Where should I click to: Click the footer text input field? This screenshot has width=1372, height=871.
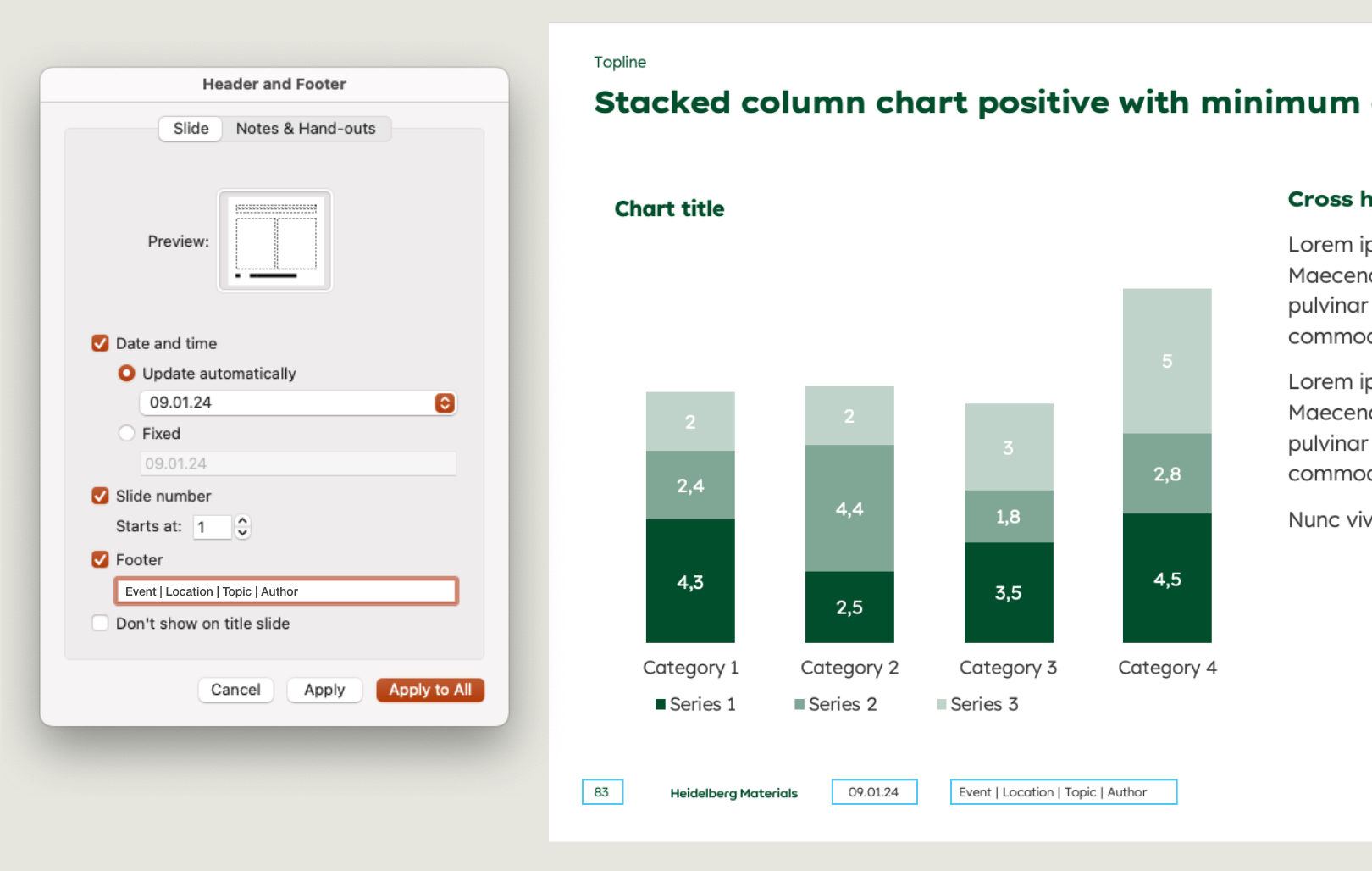tap(286, 591)
